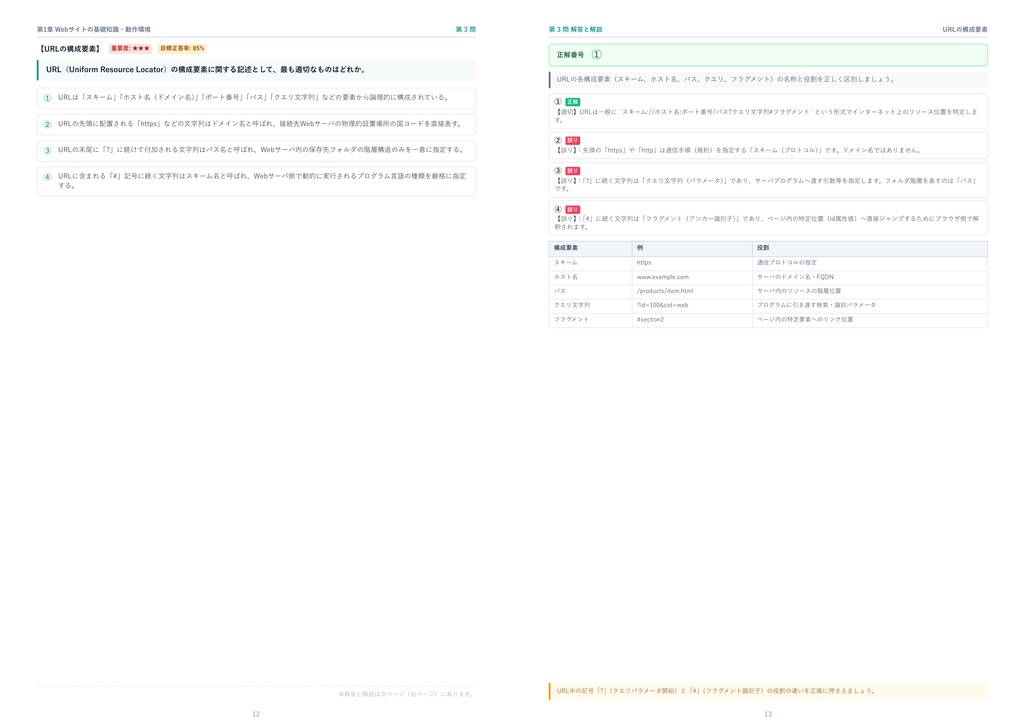Click explanation ② text about 'https' や 'http' スキーム
1024x724 pixels.
tap(738, 150)
